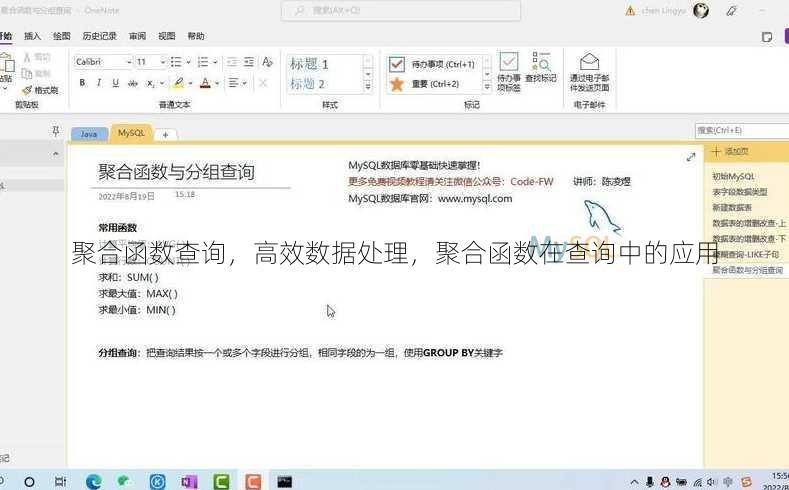Apply the 重要 (Ctrl+2) star tag
789x490 pixels.
425,84
